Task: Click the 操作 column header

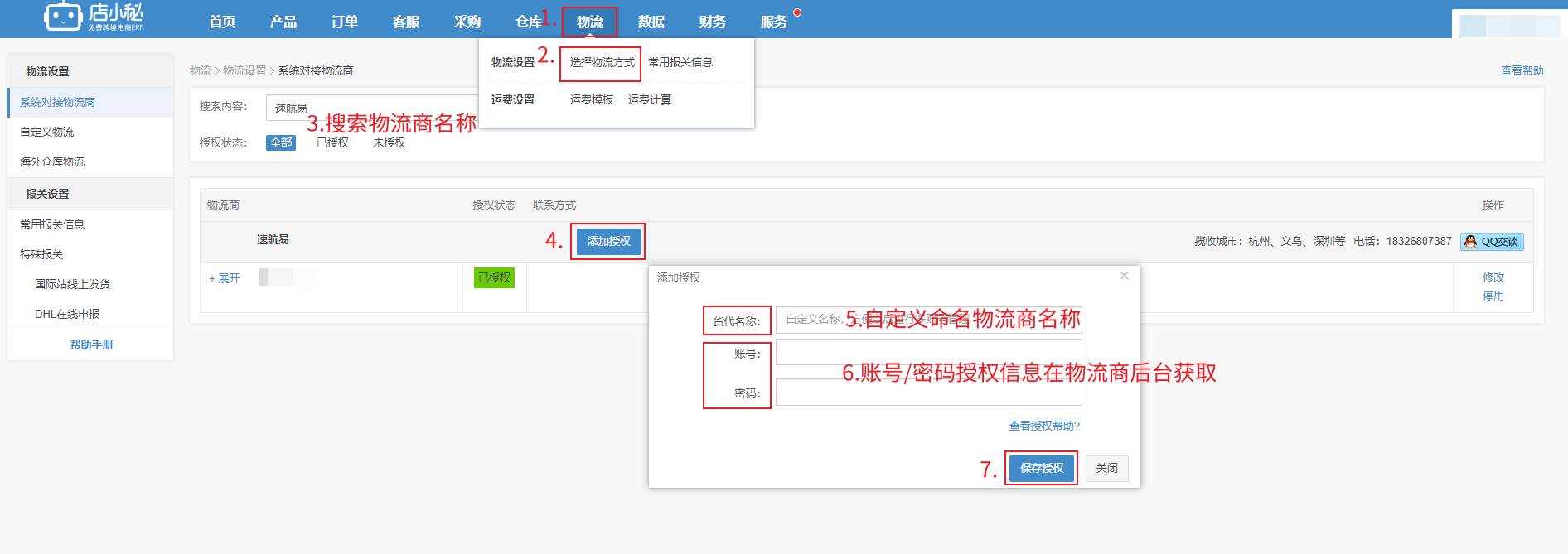Action: tap(1493, 205)
